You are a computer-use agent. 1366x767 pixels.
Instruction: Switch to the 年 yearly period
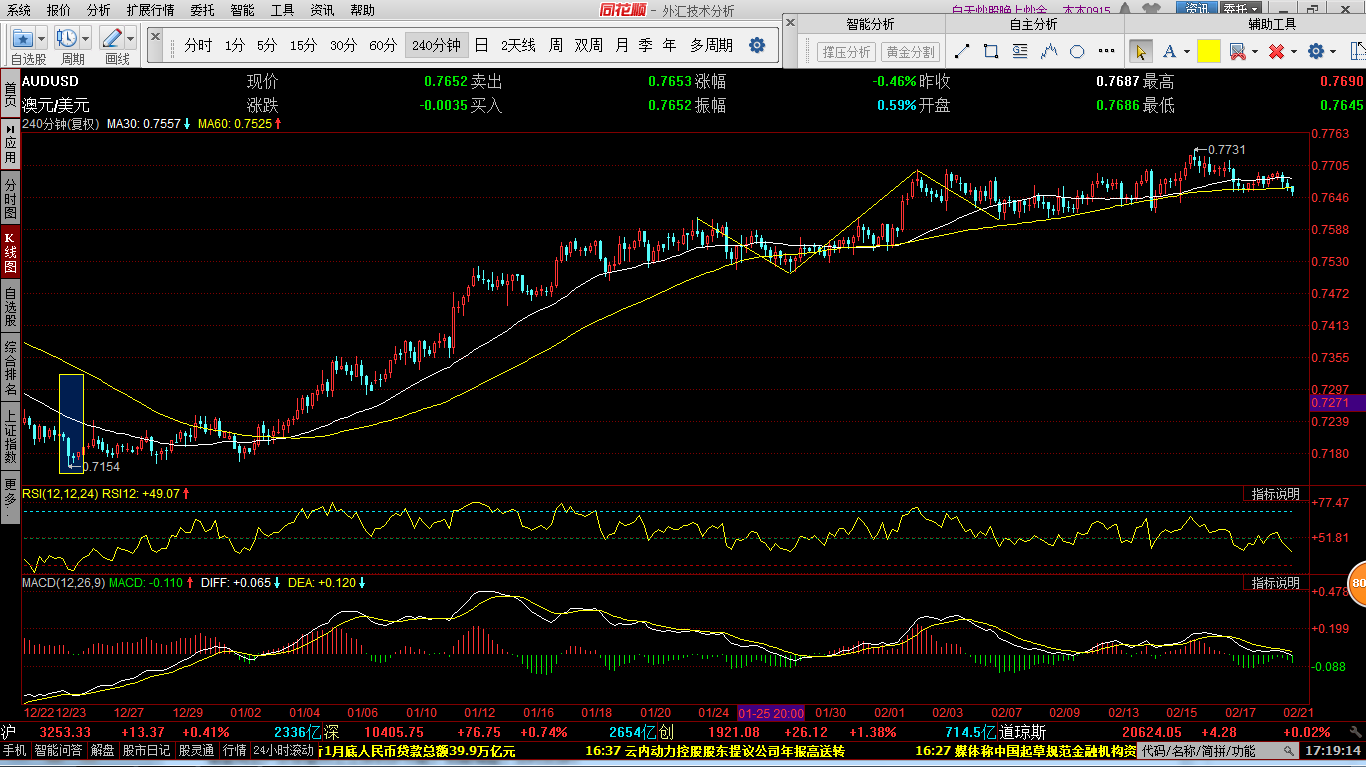coord(669,46)
